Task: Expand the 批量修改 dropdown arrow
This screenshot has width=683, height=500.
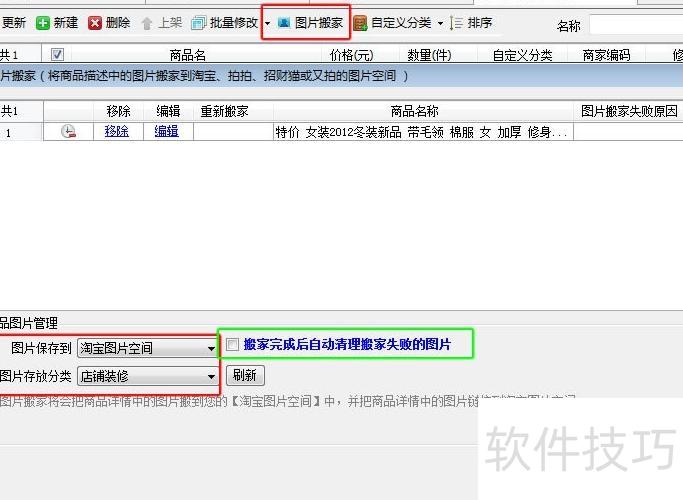Action: point(267,23)
